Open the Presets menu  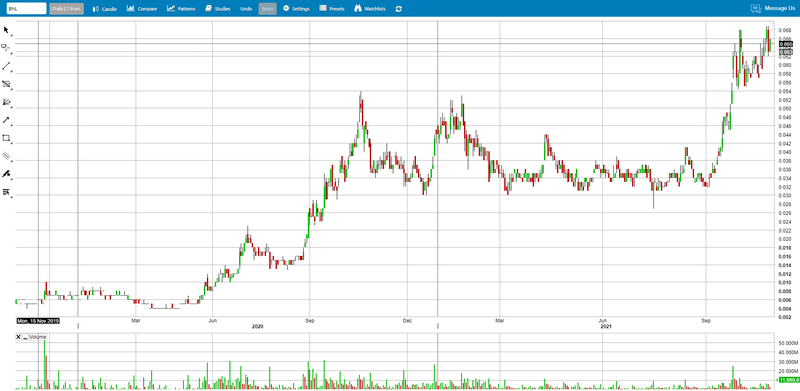click(332, 9)
